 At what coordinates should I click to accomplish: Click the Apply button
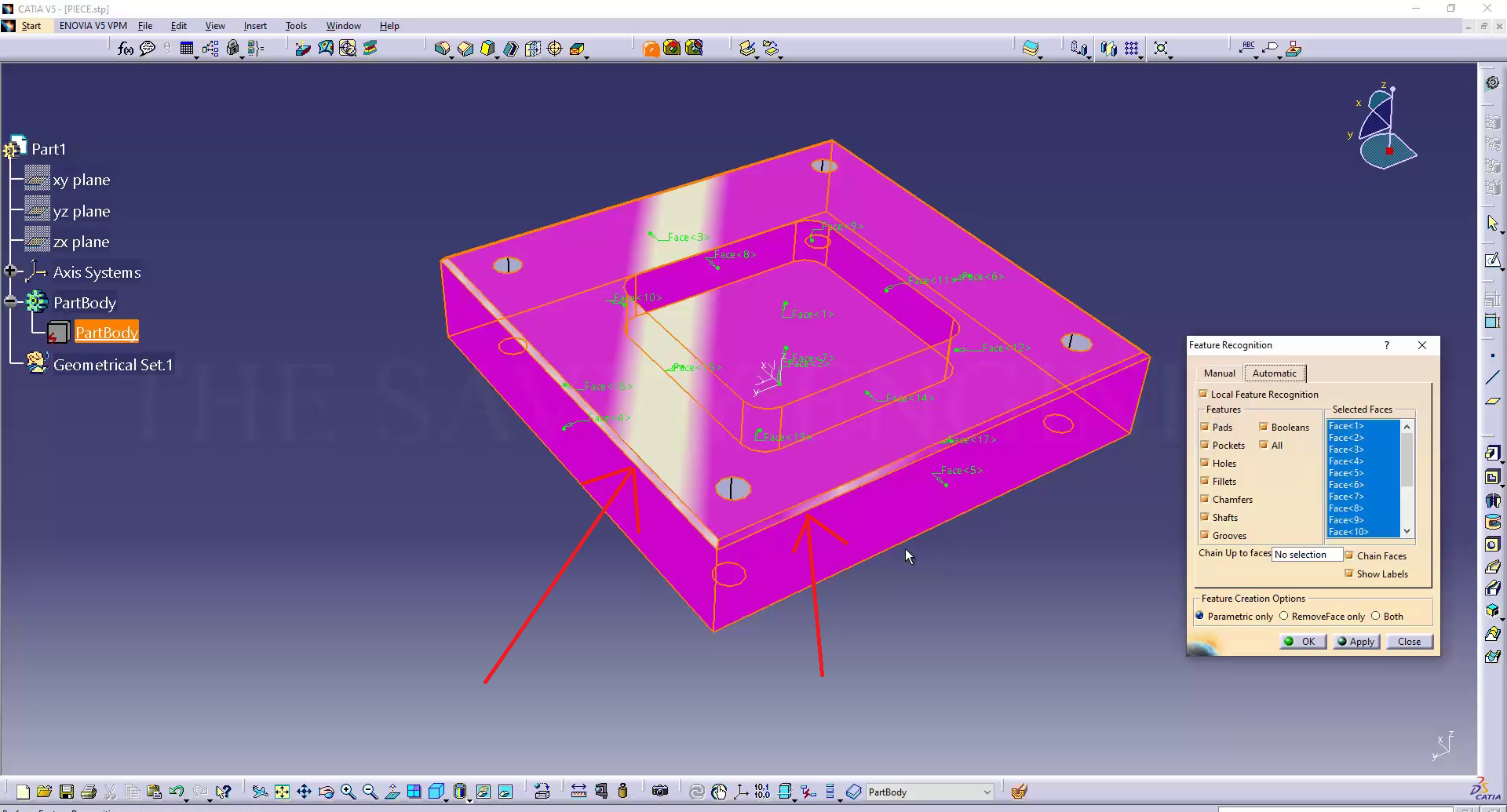point(1356,641)
